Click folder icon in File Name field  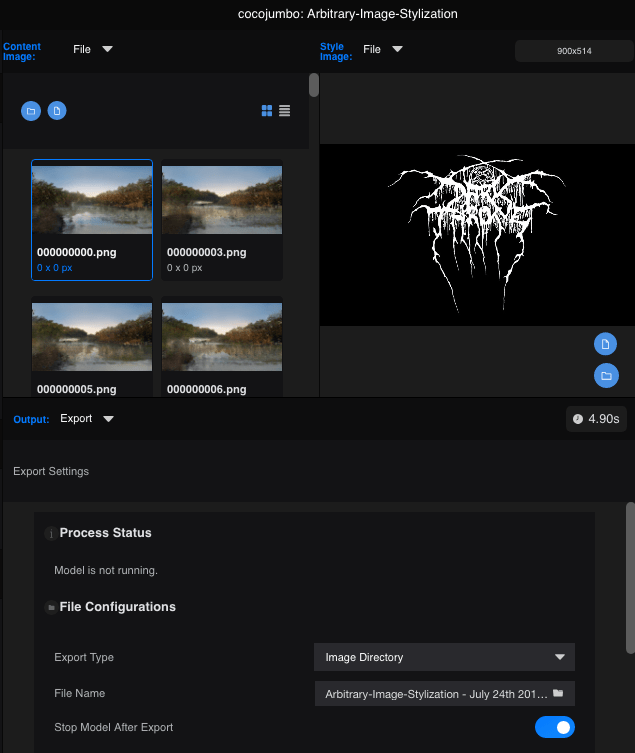[x=558, y=693]
